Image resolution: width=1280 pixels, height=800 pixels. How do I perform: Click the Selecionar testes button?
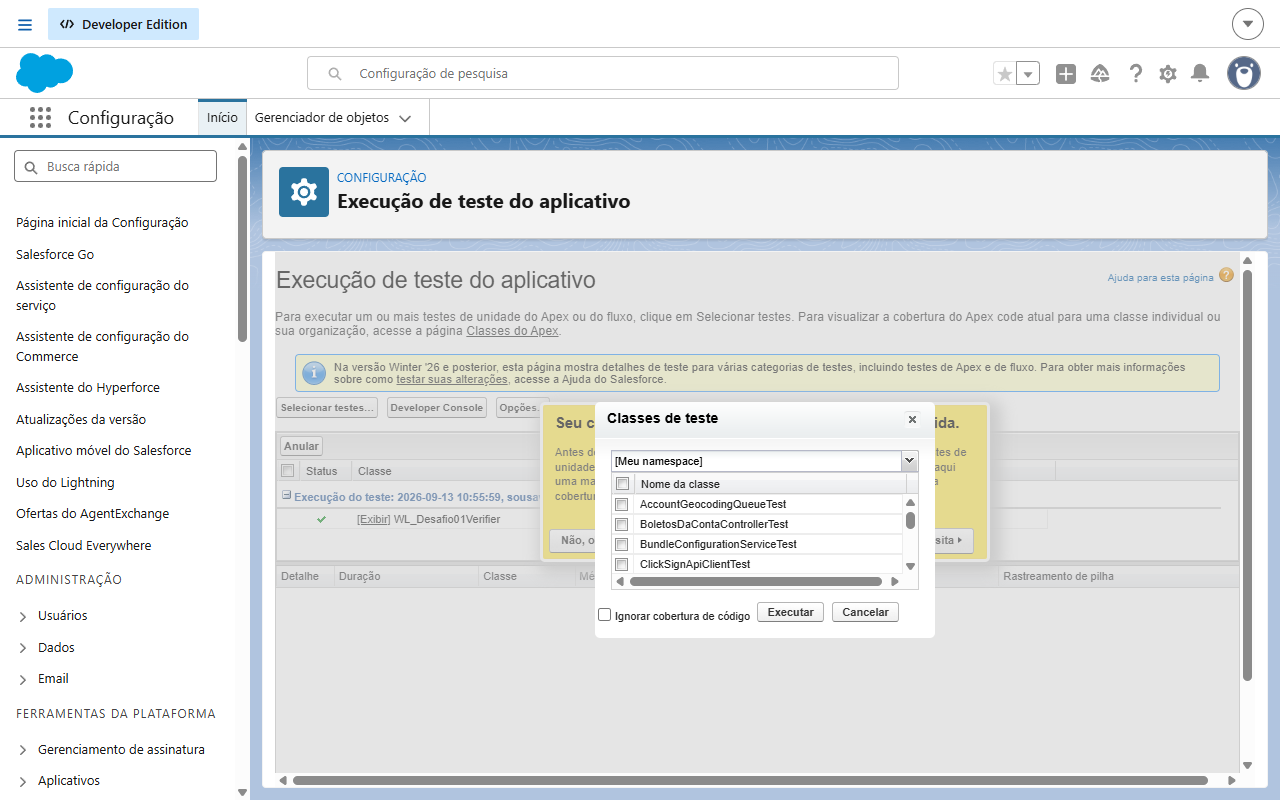[328, 408]
